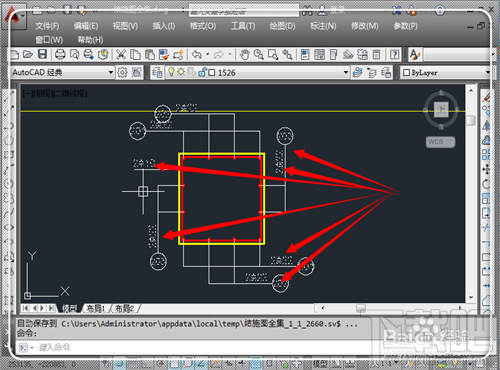500x370 pixels.
Task: Open the Markup Set Manager icon
Action: click(x=362, y=54)
